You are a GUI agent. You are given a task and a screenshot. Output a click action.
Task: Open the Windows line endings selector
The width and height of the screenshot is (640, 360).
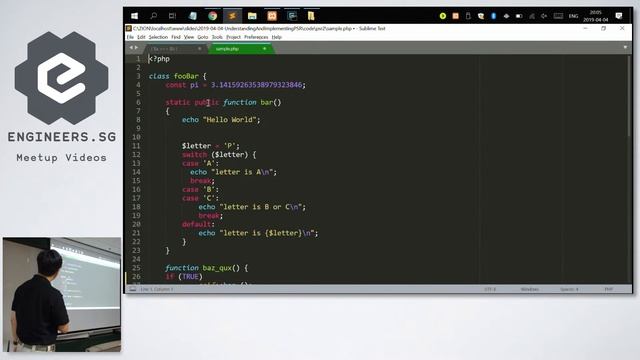(529, 289)
